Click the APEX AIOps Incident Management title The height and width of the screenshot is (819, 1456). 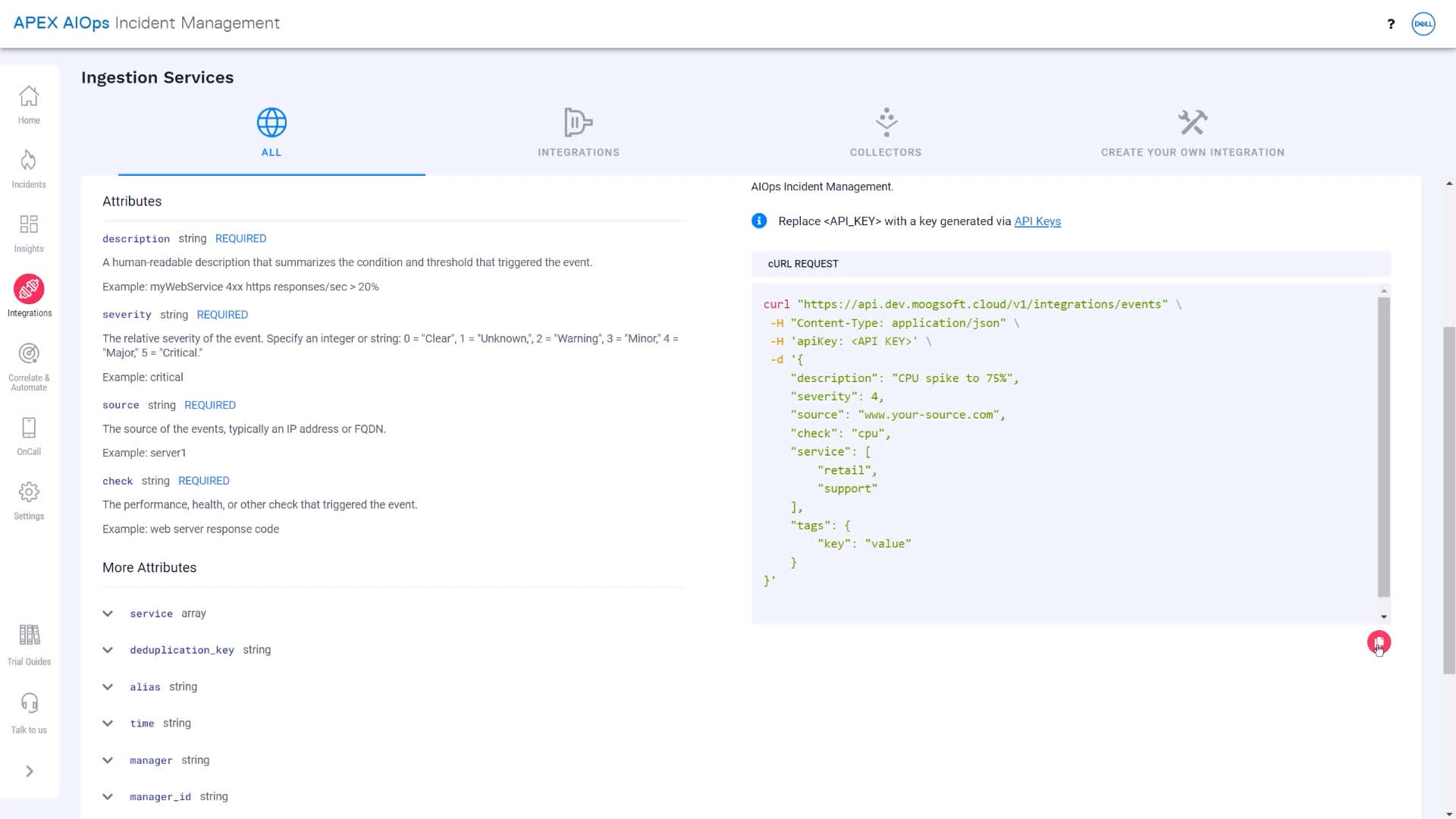pos(146,23)
